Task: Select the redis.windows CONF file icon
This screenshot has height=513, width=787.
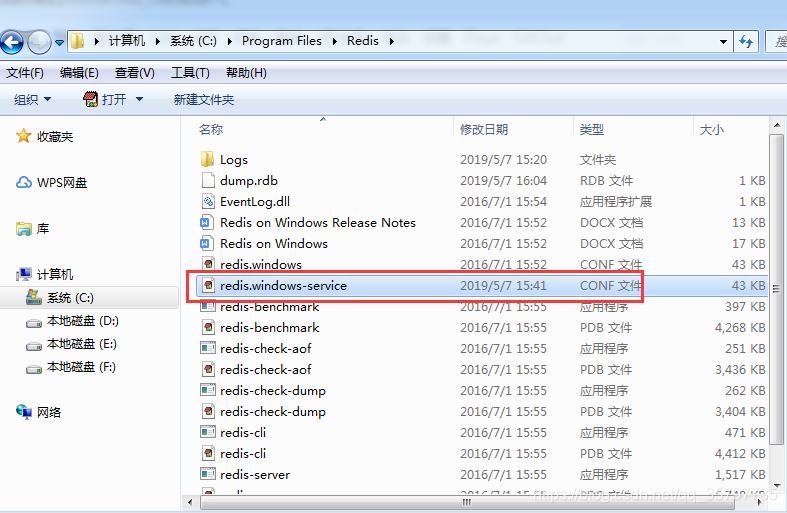Action: point(208,265)
